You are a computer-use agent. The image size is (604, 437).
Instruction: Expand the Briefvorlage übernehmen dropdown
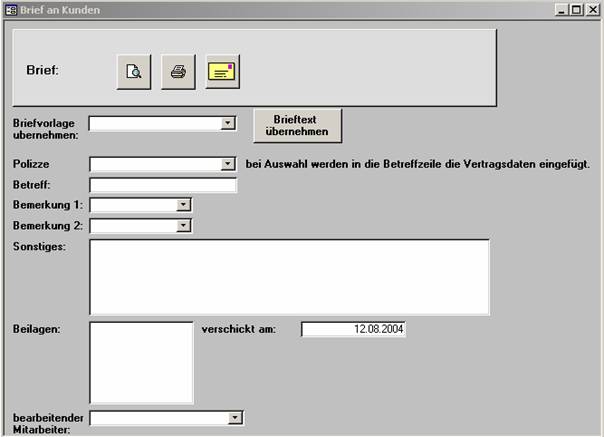(x=228, y=123)
